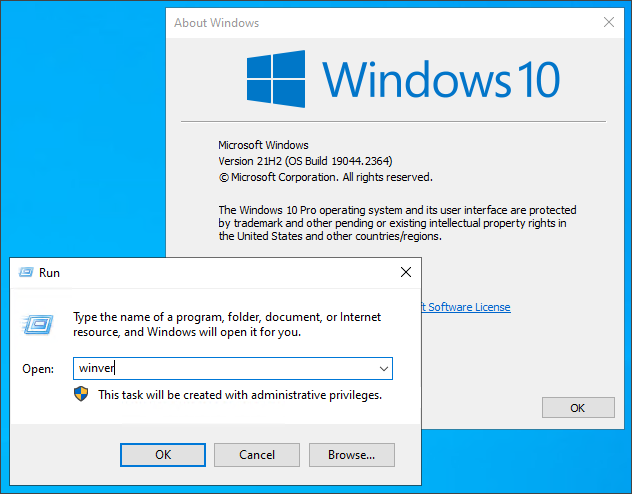Click the About Windows title bar text
632x494 pixels.
pyautogui.click(x=216, y=23)
